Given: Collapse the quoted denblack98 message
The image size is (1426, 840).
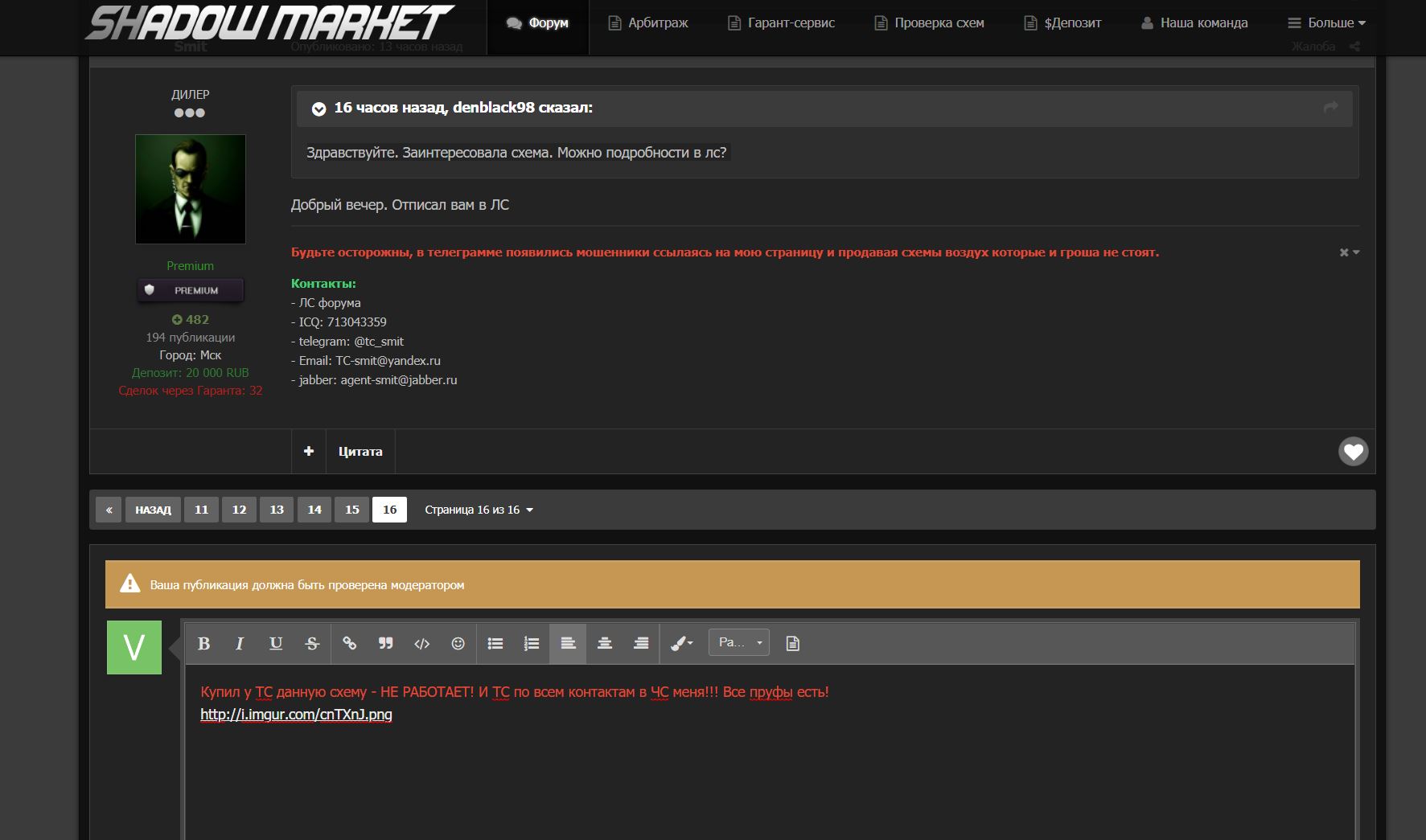Looking at the screenshot, I should click(318, 109).
